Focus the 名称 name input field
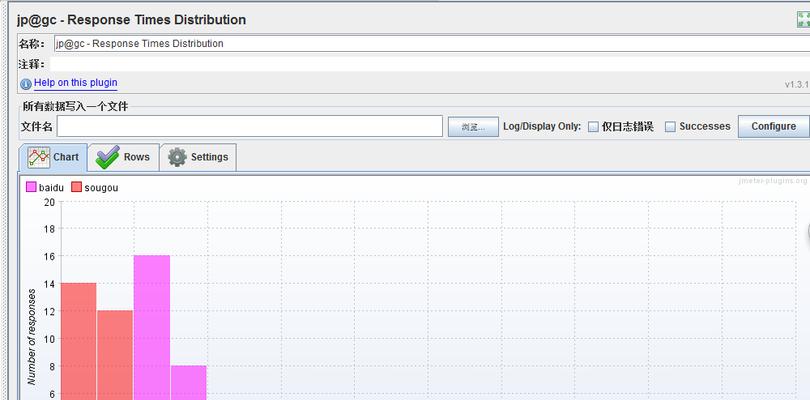Image resolution: width=810 pixels, height=400 pixels. click(x=432, y=43)
